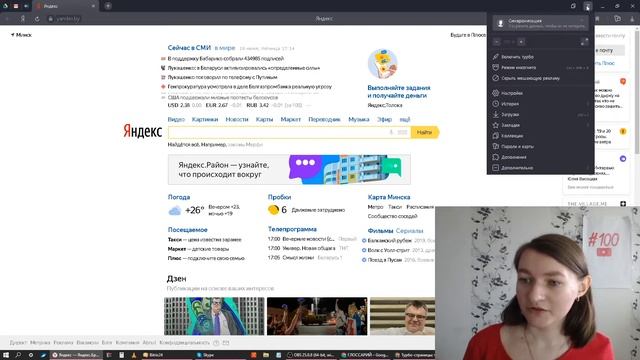Click the incognito mask icon in menu

pyautogui.click(x=496, y=67)
